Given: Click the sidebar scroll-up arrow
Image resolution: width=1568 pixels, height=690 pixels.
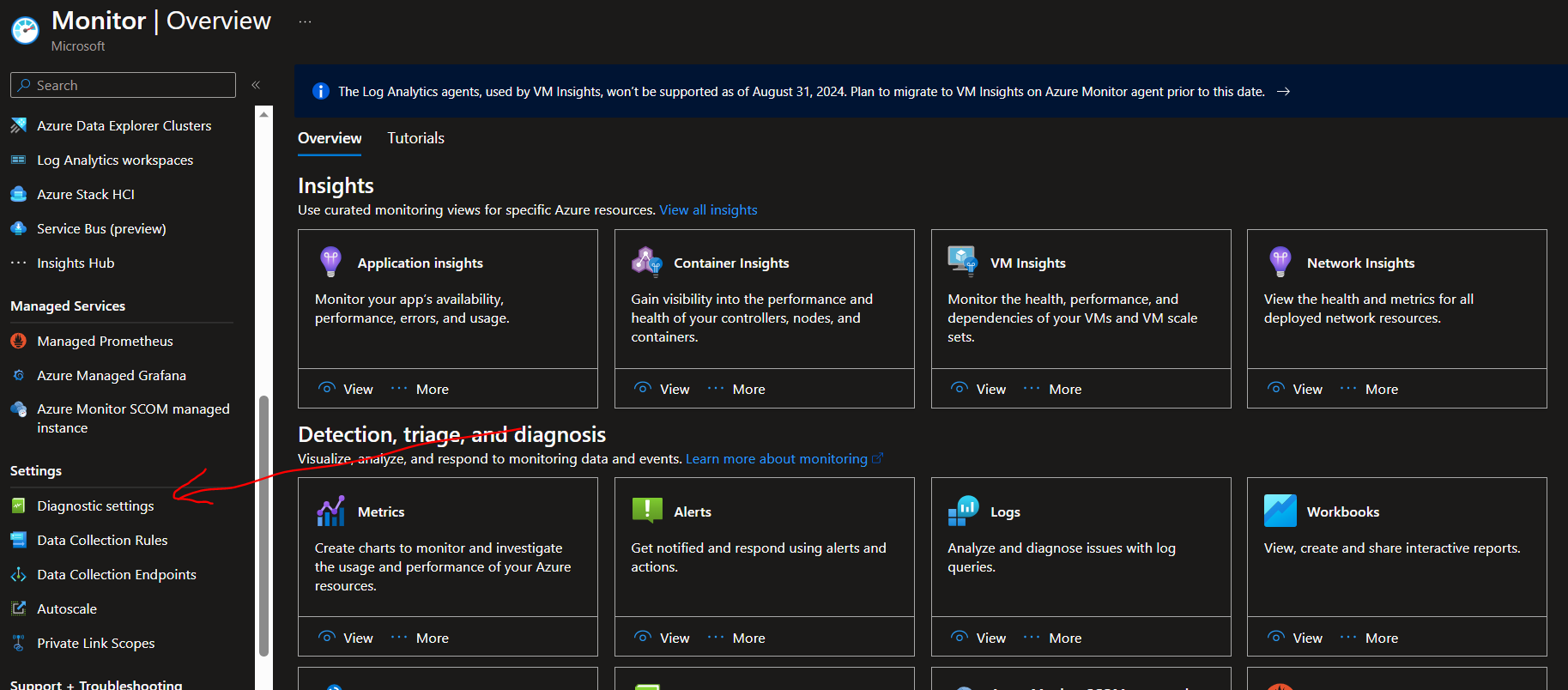Looking at the screenshot, I should 264,113.
